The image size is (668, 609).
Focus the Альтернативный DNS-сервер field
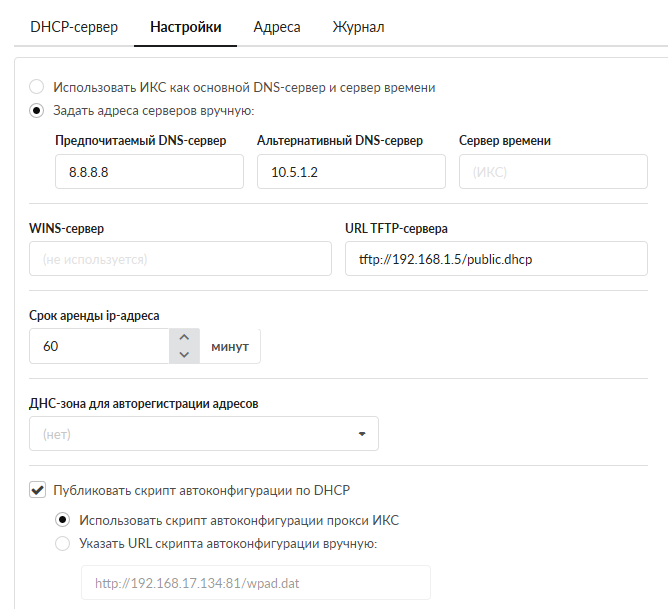351,172
